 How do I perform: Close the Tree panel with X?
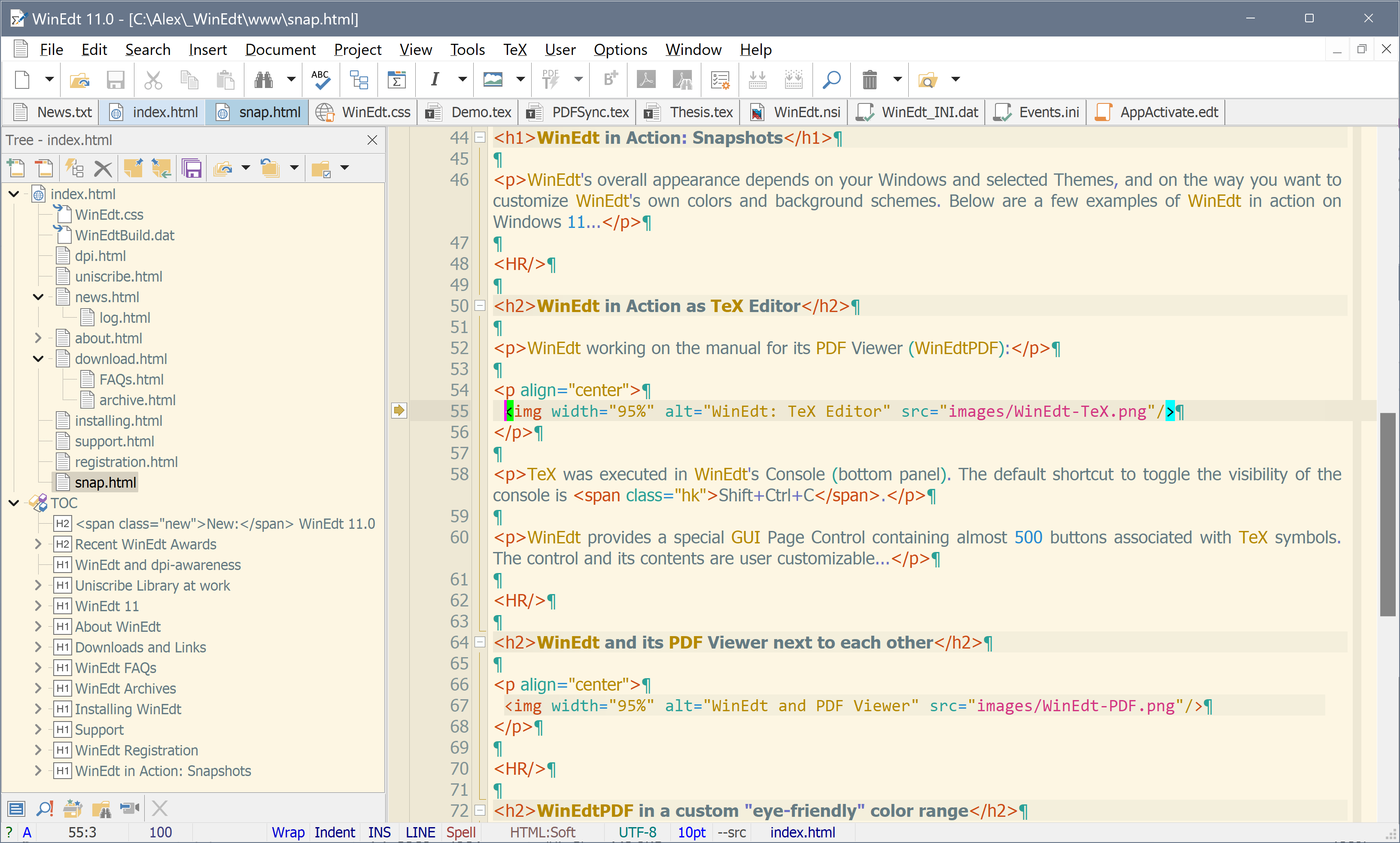pyautogui.click(x=372, y=140)
